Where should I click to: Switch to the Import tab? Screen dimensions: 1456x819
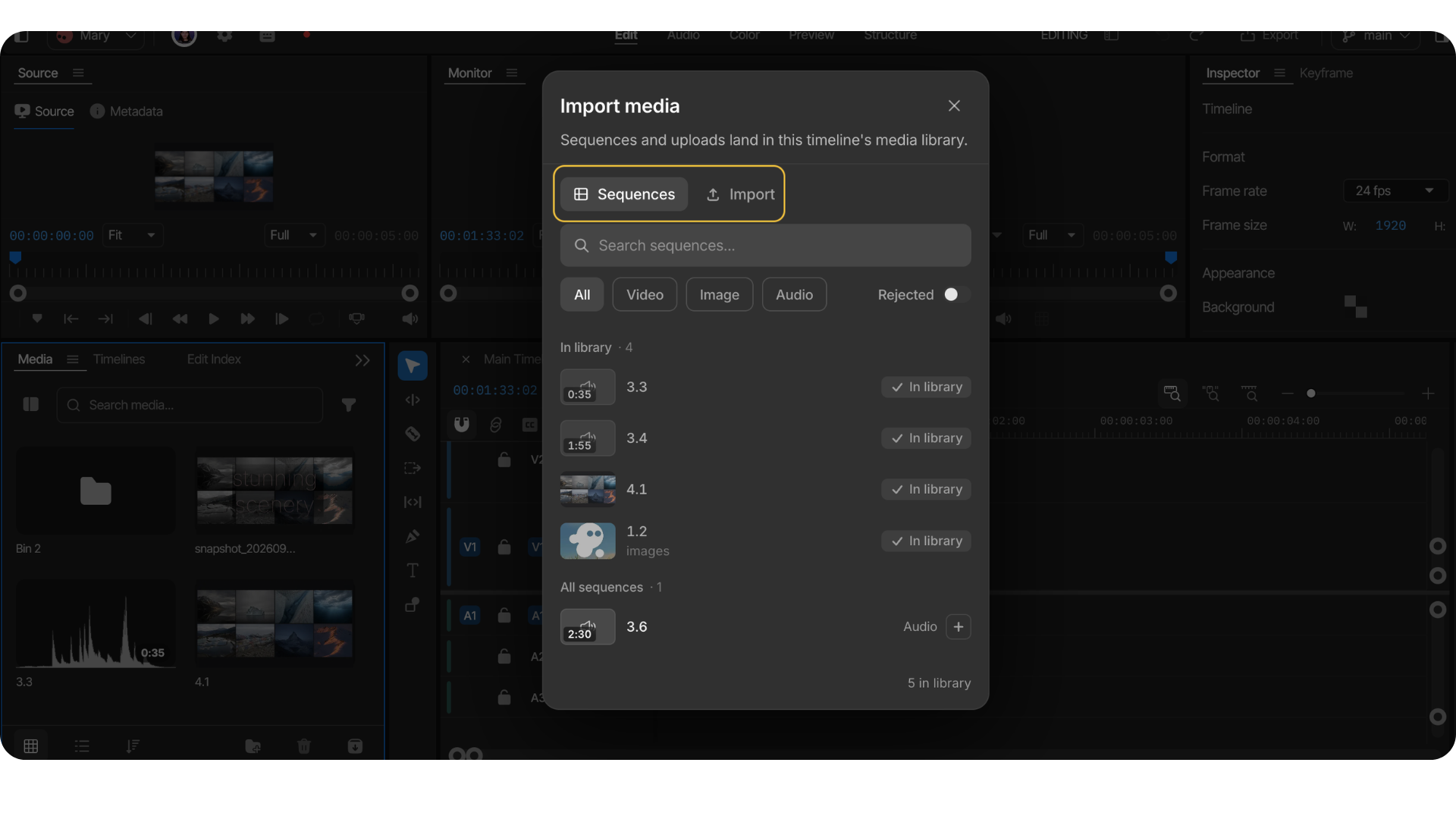(x=740, y=195)
